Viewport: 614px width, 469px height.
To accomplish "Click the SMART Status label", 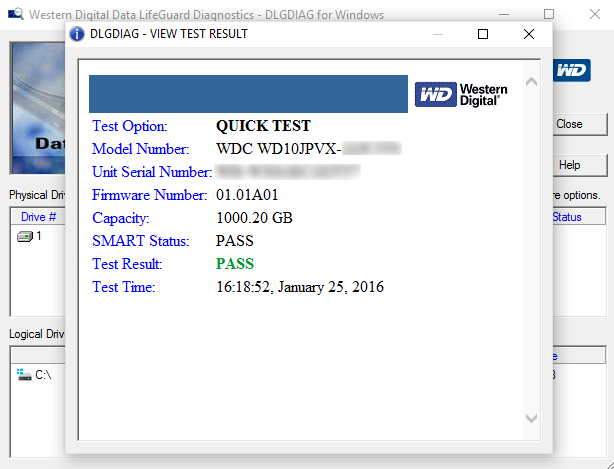I will 141,241.
